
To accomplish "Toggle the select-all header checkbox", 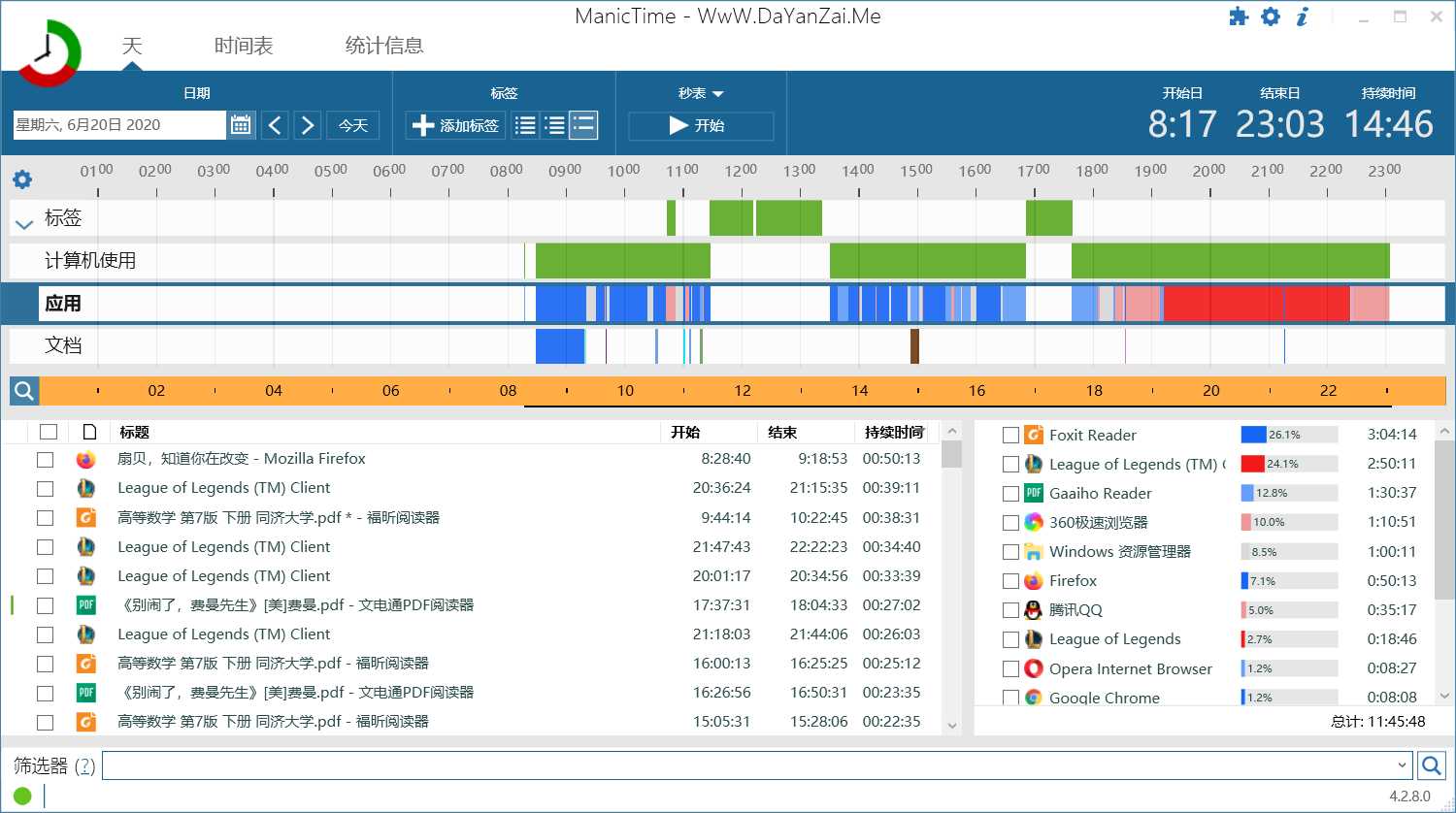I will (x=49, y=432).
